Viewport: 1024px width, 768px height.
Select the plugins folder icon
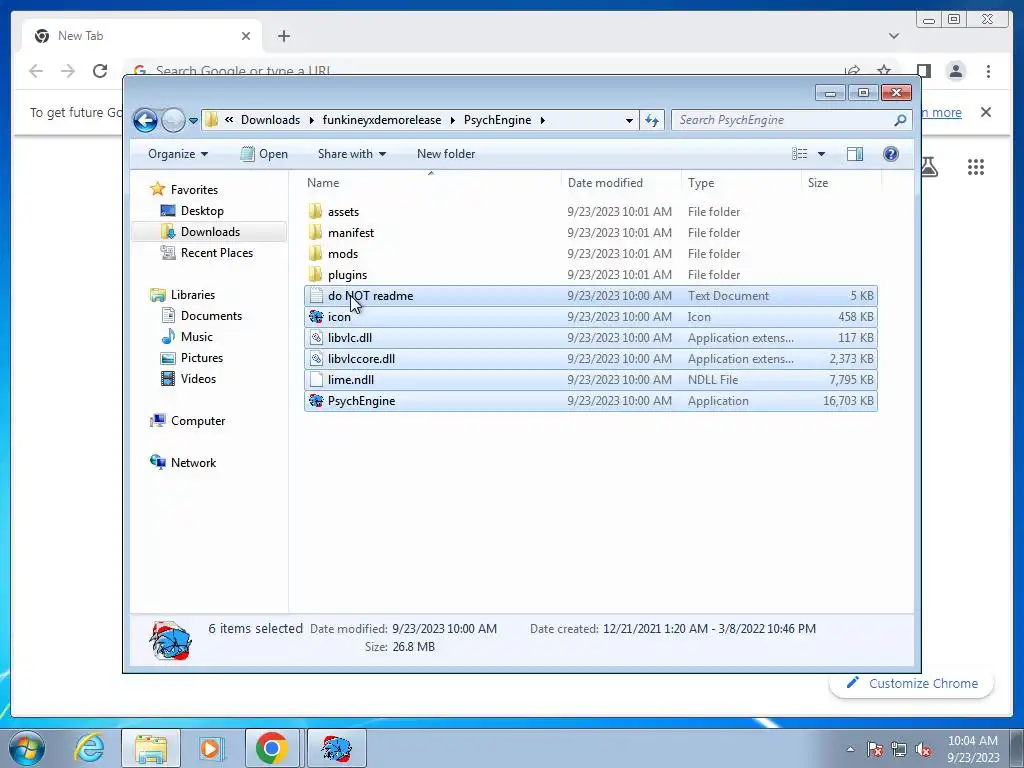tap(315, 274)
